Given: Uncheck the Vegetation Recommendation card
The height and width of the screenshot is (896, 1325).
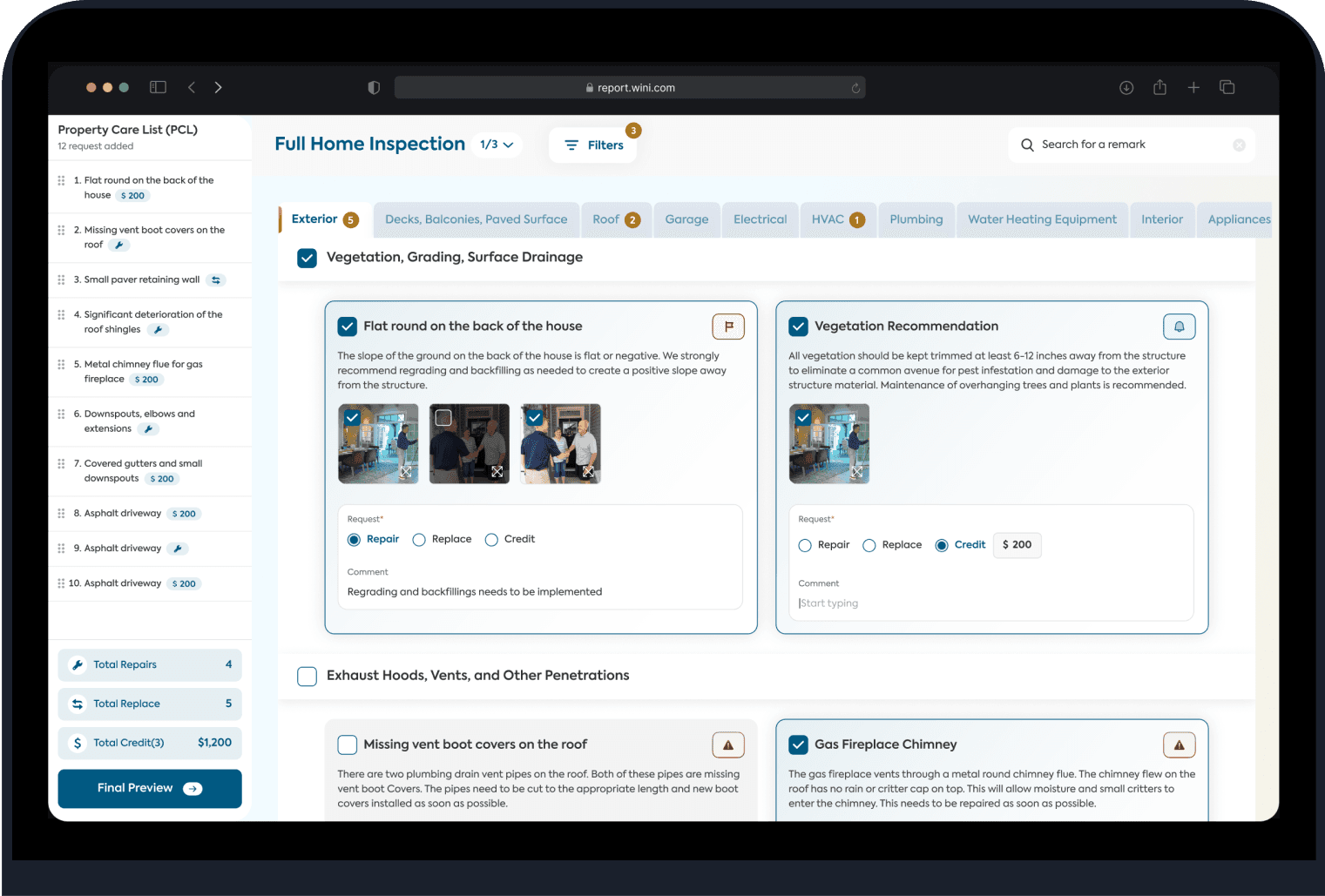Looking at the screenshot, I should click(798, 327).
